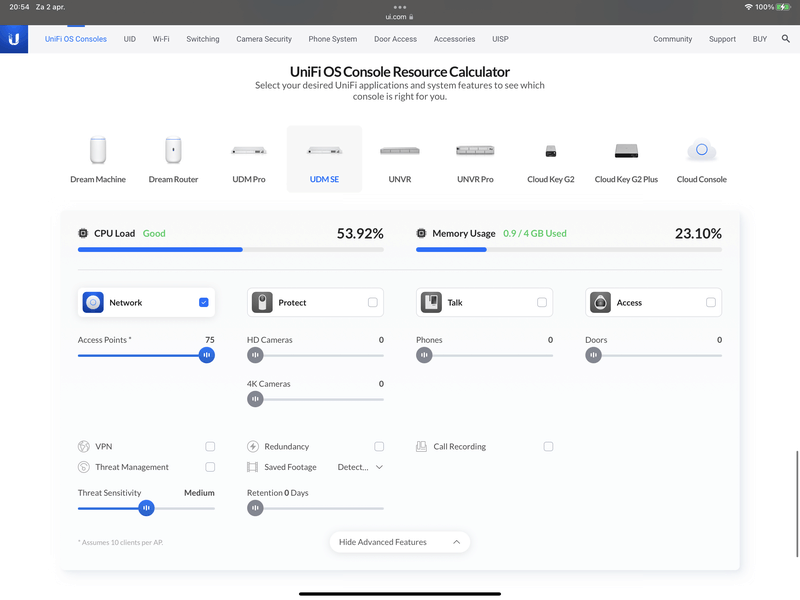Enable the Talk checkbox
Image resolution: width=800 pixels, height=600 pixels.
click(542, 303)
